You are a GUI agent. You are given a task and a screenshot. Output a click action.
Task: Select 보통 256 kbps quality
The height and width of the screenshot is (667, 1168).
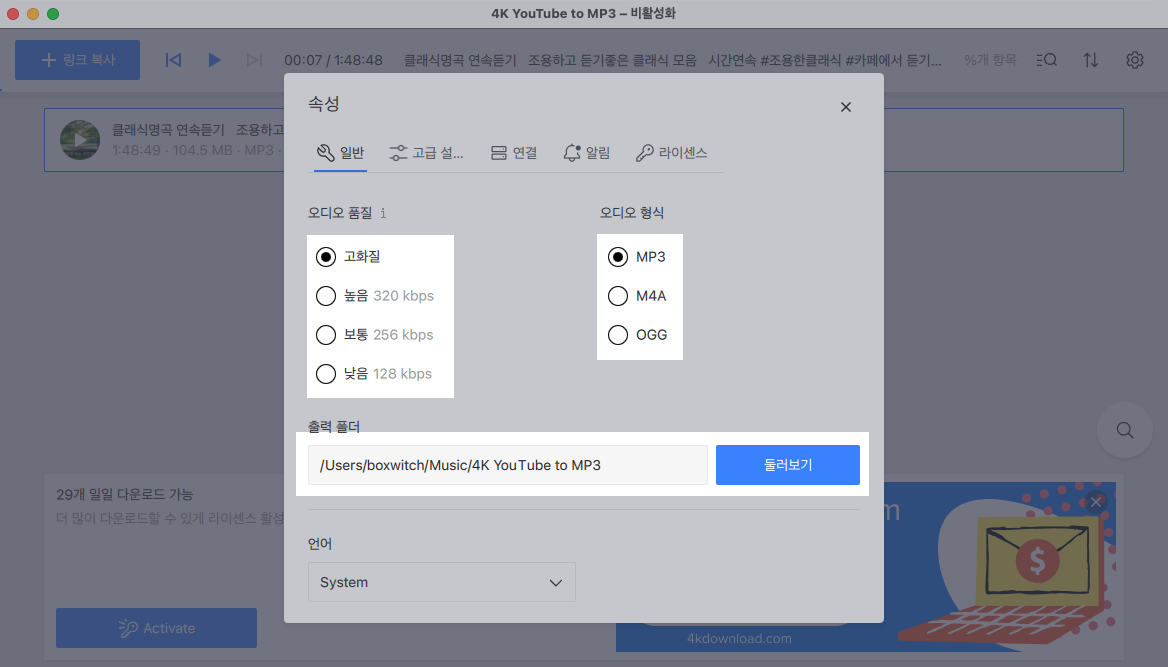pos(375,335)
